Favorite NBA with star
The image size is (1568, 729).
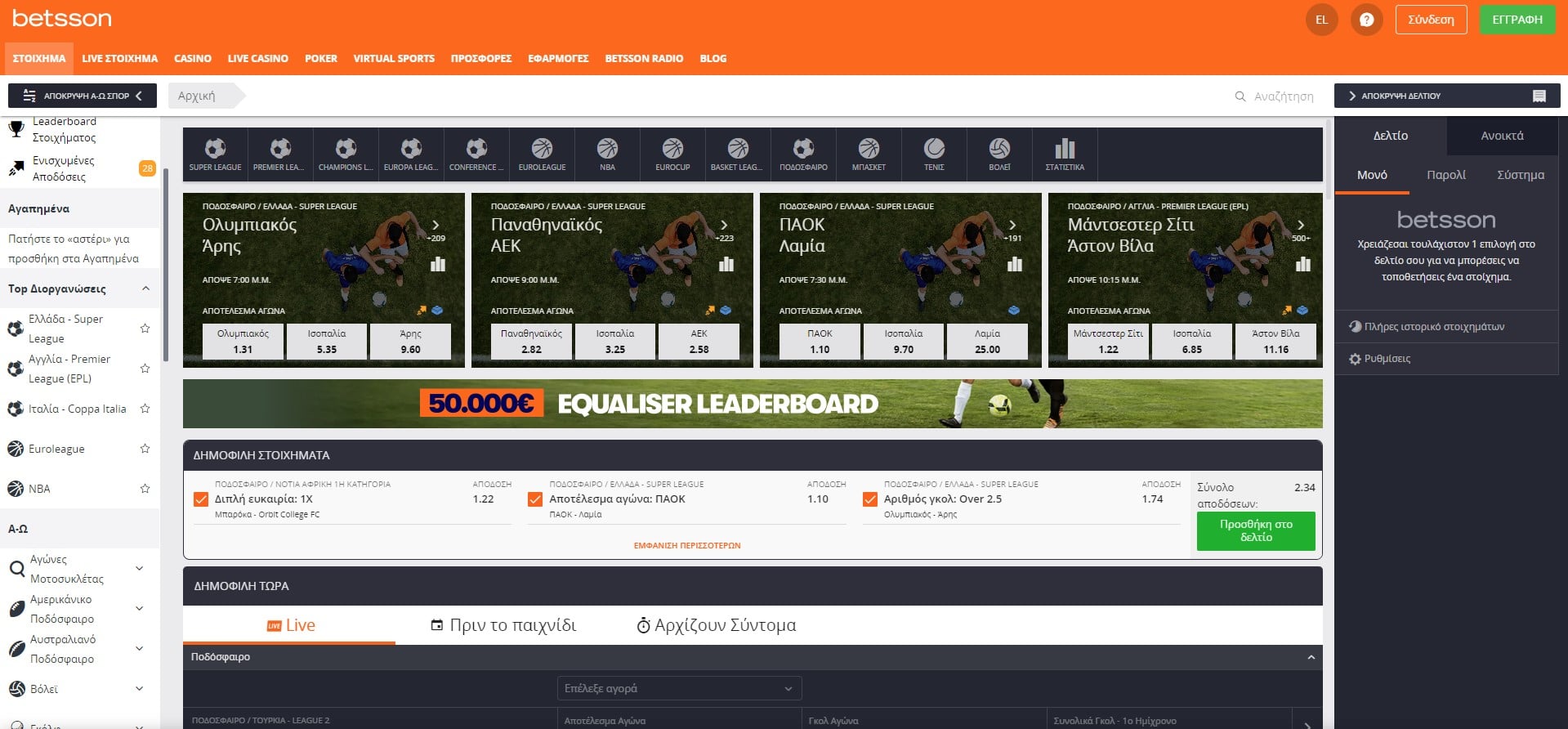coord(145,489)
